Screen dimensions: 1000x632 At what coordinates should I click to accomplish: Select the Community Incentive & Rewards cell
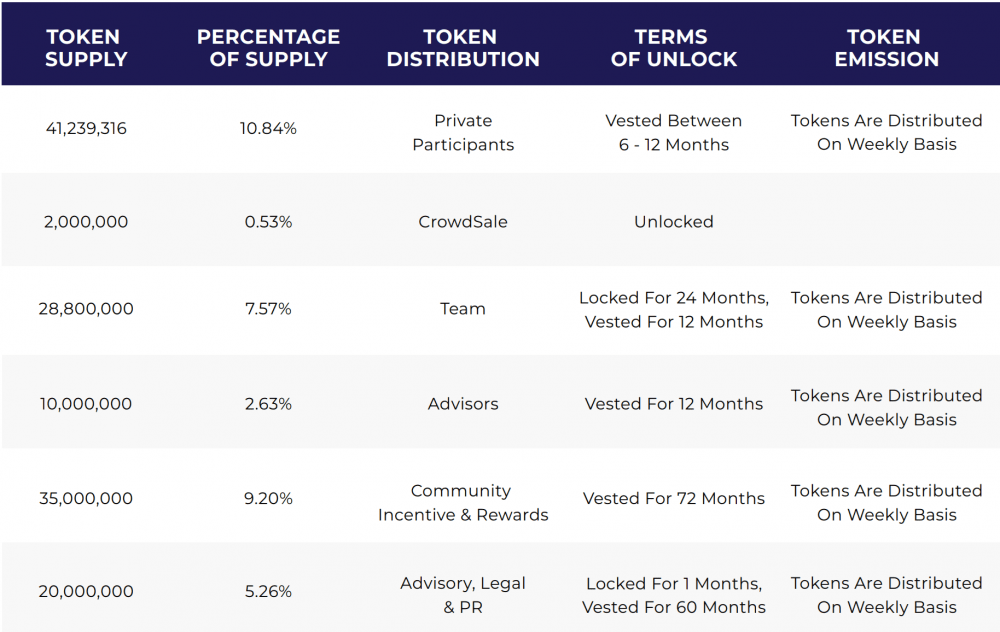pyautogui.click(x=463, y=503)
